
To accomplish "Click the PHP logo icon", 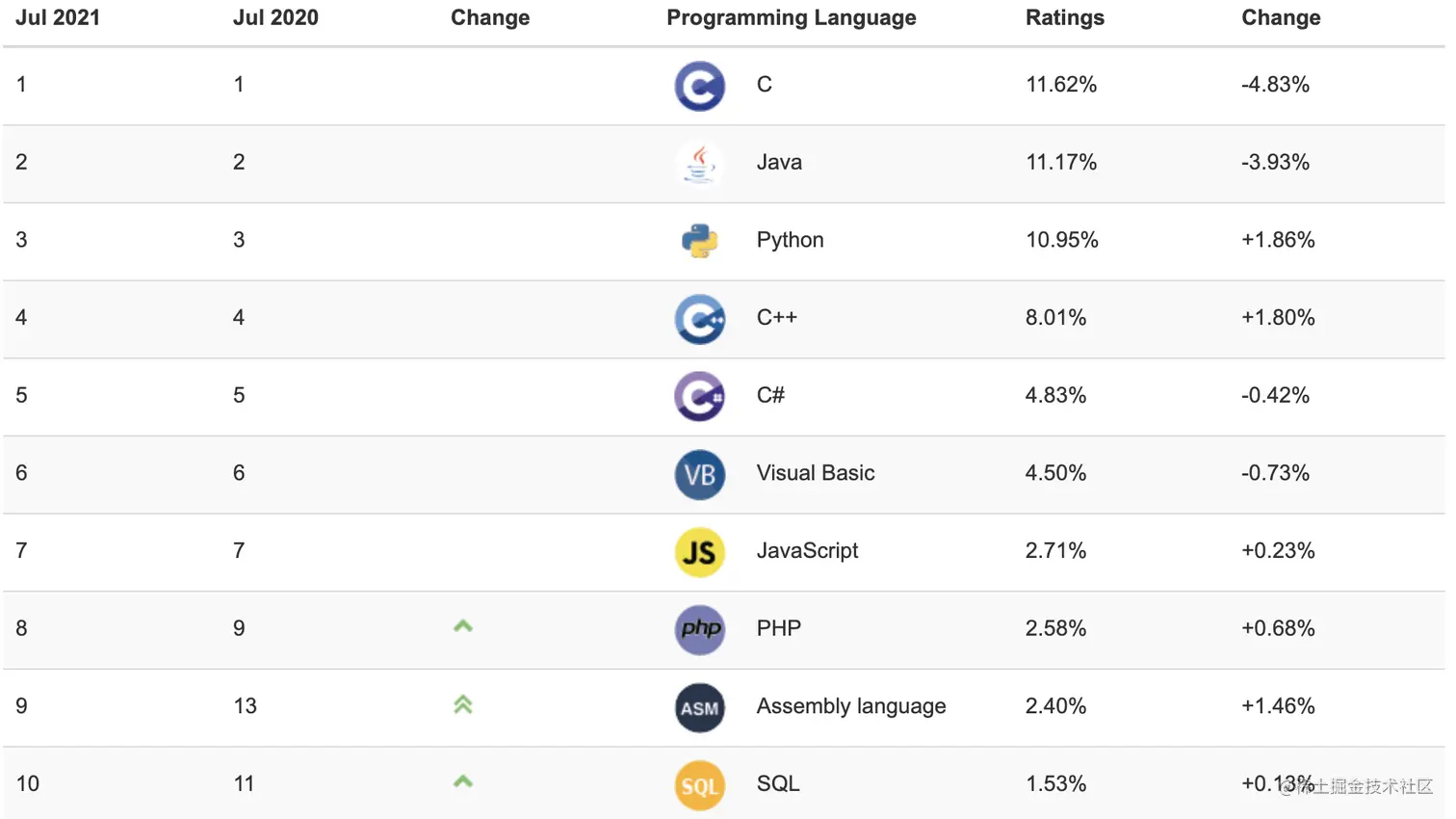I will pyautogui.click(x=699, y=630).
